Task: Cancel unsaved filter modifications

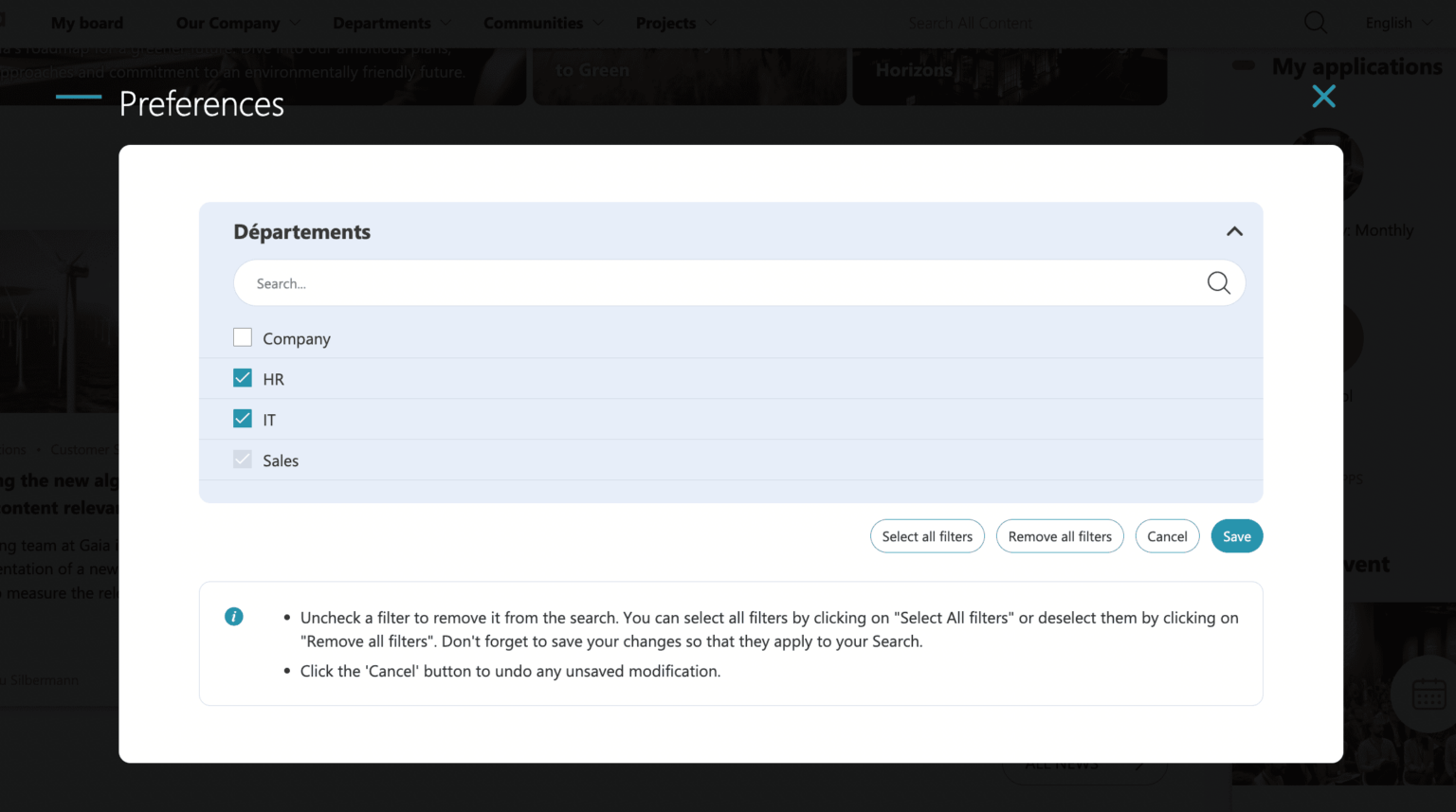Action: tap(1167, 535)
